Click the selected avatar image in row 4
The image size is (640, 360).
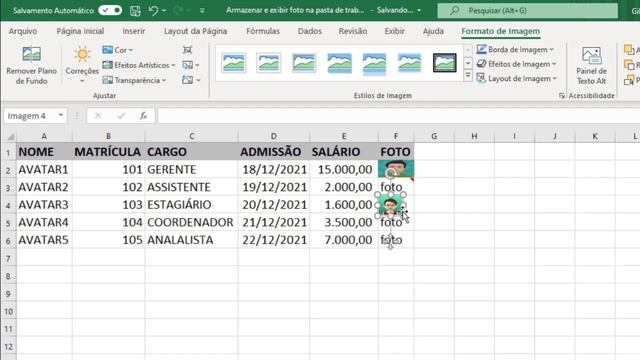tap(390, 205)
